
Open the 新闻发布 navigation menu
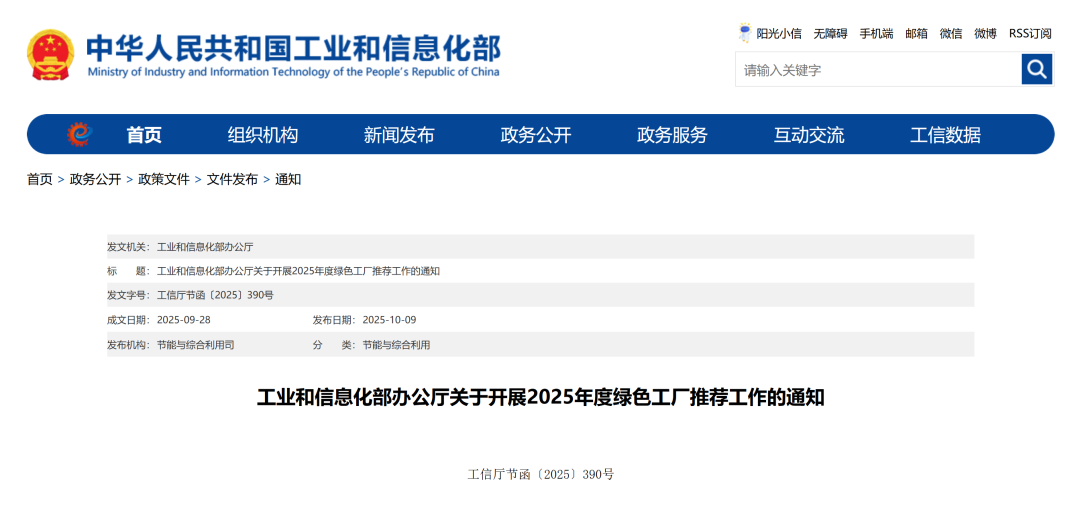pos(399,135)
